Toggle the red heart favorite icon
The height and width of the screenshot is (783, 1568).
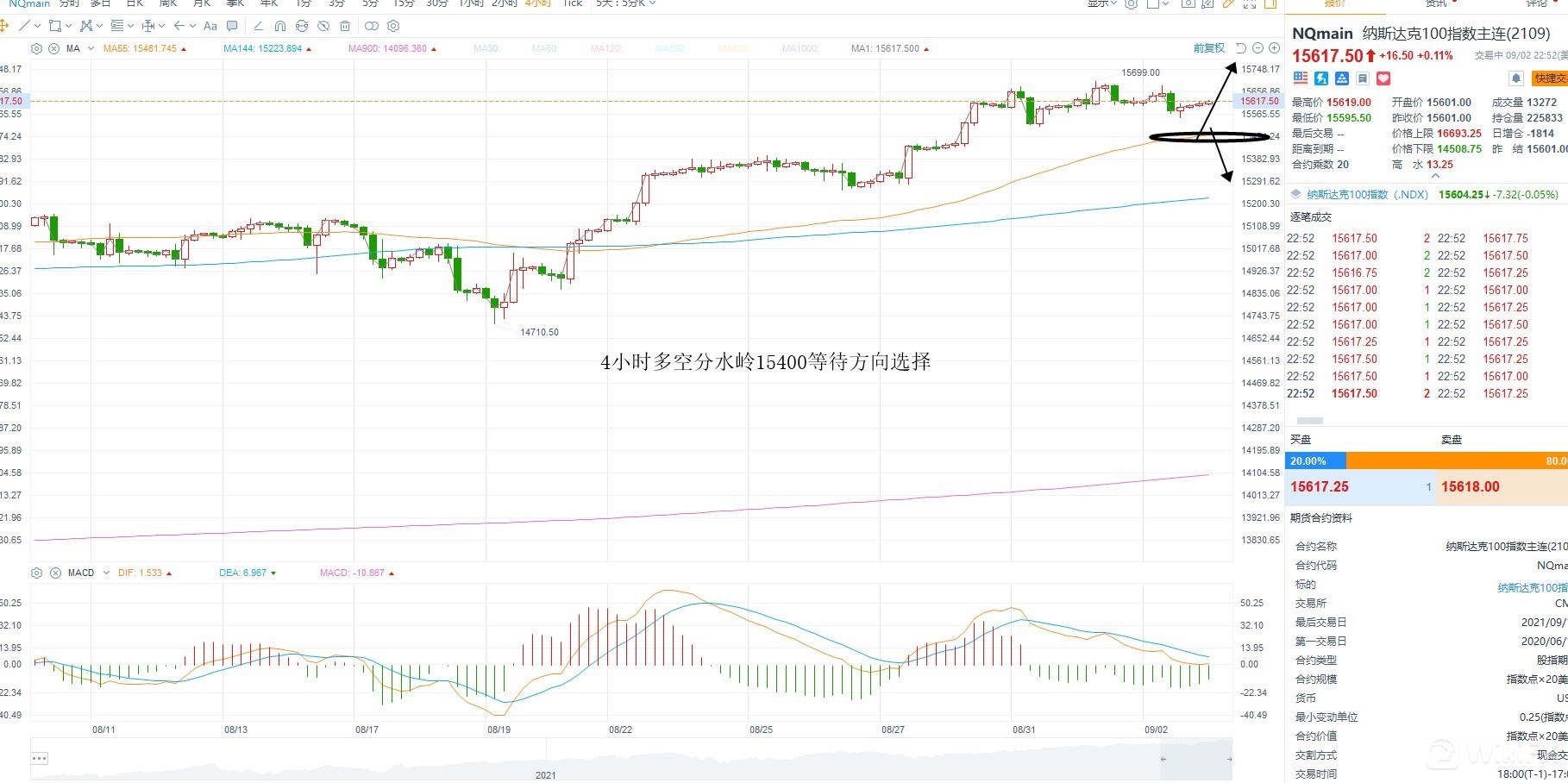tap(1383, 78)
